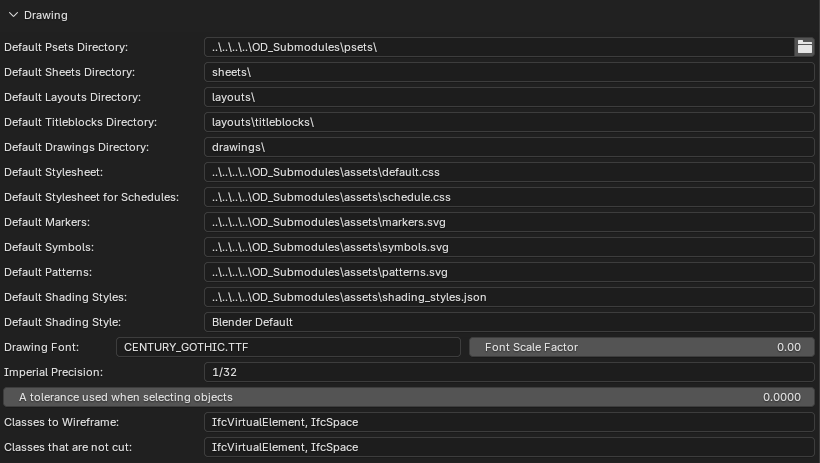Select the Default Sheets Directory field
The height and width of the screenshot is (463, 820).
(x=509, y=72)
